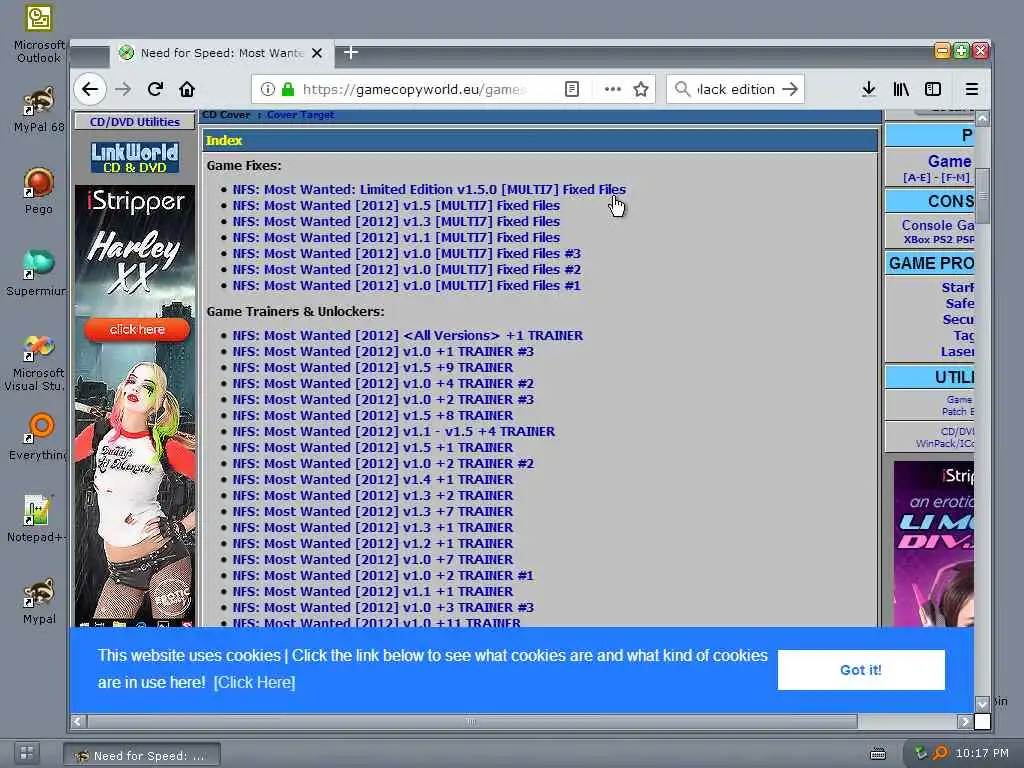Open v1.5 +8 TRAINER link

coord(373,415)
